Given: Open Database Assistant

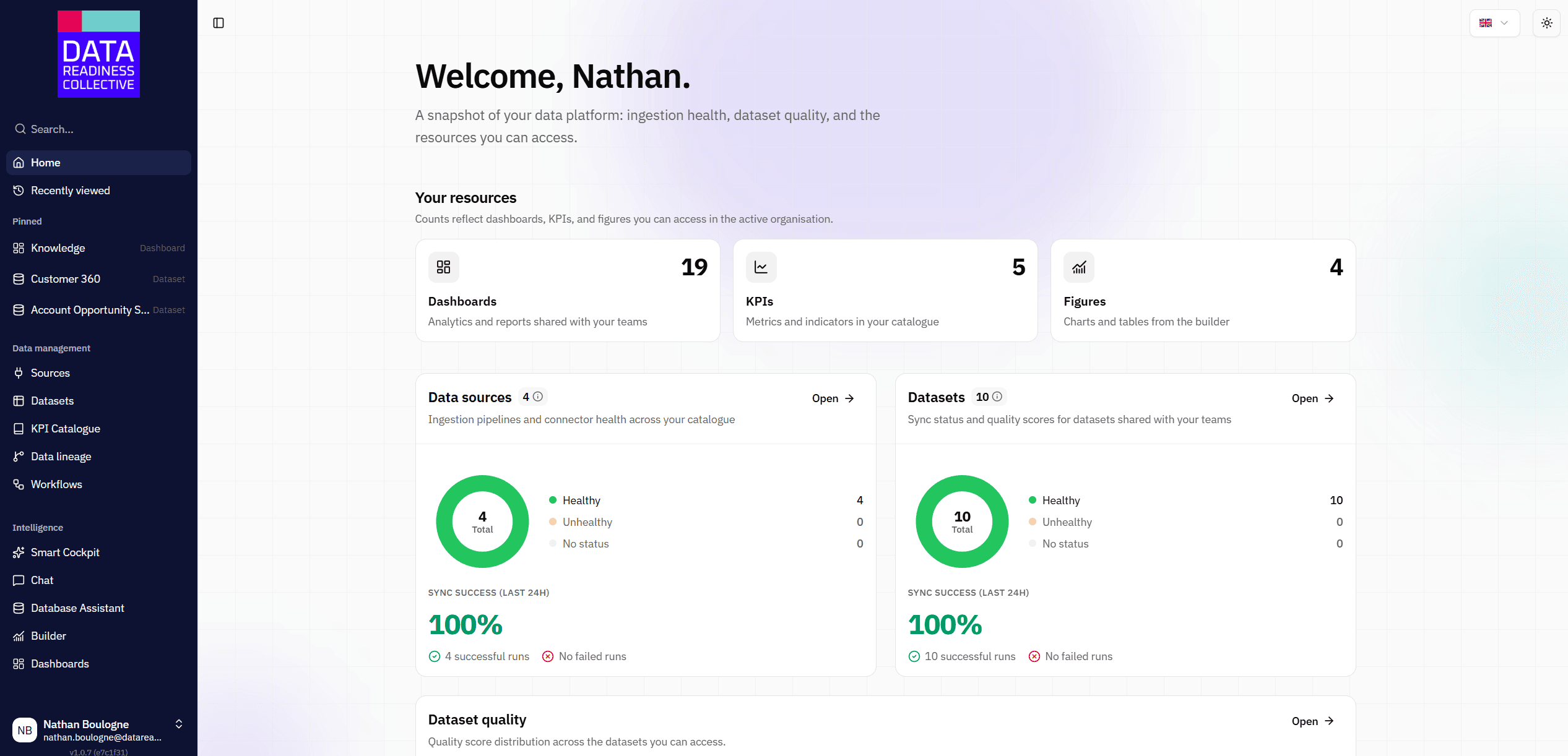Looking at the screenshot, I should pos(98,608).
